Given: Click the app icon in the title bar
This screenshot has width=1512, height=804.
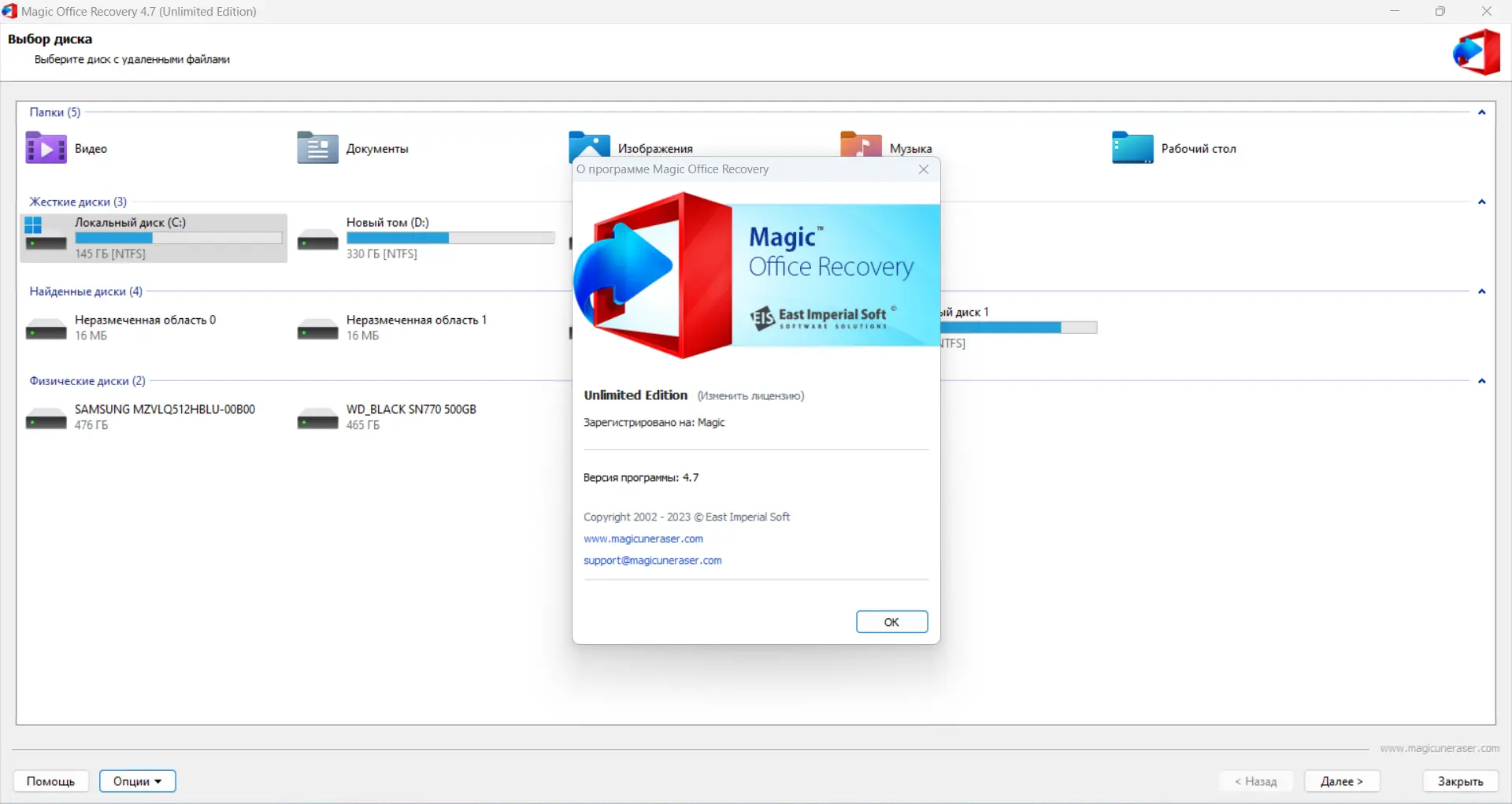Looking at the screenshot, I should (x=9, y=11).
